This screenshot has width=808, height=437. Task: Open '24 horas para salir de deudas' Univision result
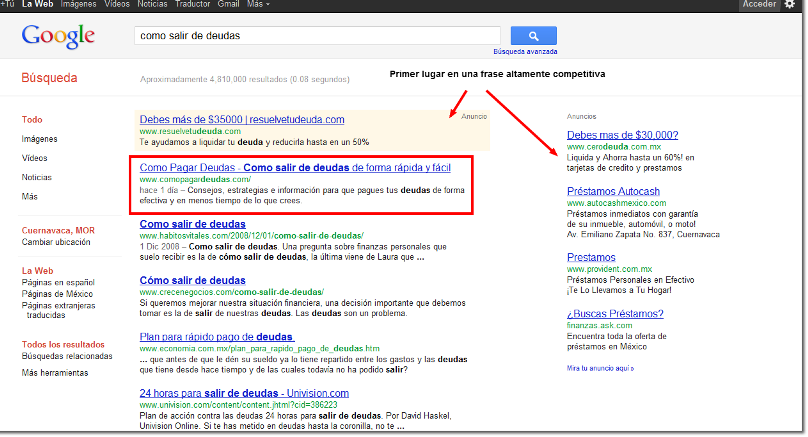click(x=244, y=393)
